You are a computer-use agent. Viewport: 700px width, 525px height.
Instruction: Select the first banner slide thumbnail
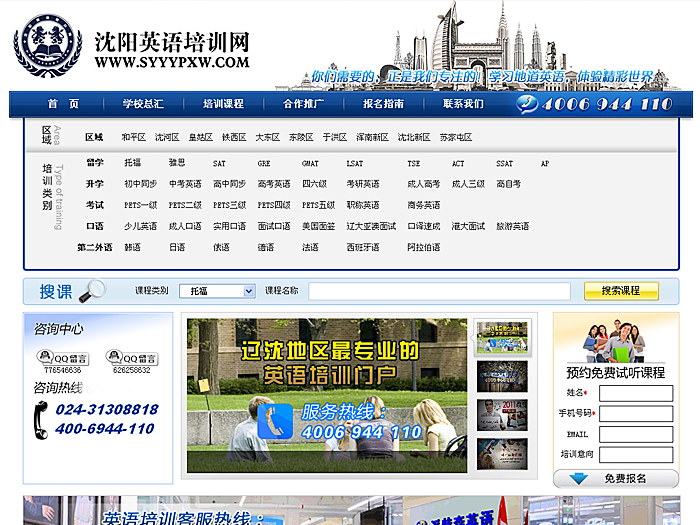(x=502, y=337)
